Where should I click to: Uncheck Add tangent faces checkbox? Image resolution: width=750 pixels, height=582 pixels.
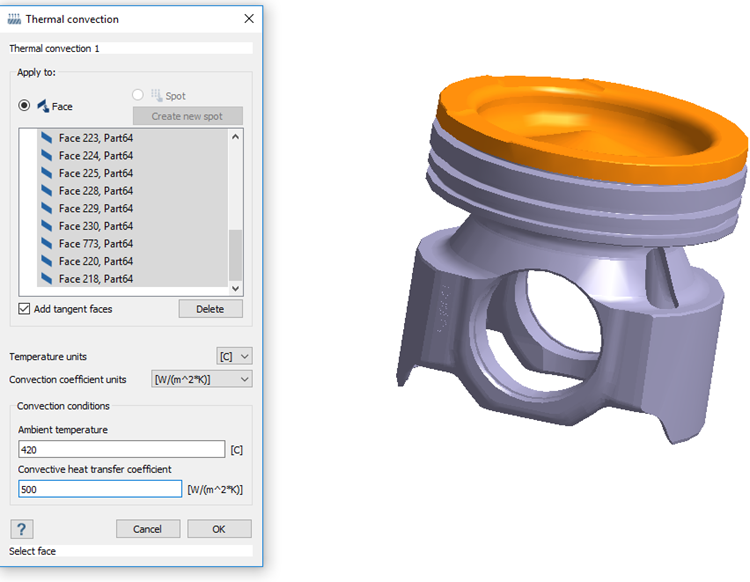(x=25, y=309)
